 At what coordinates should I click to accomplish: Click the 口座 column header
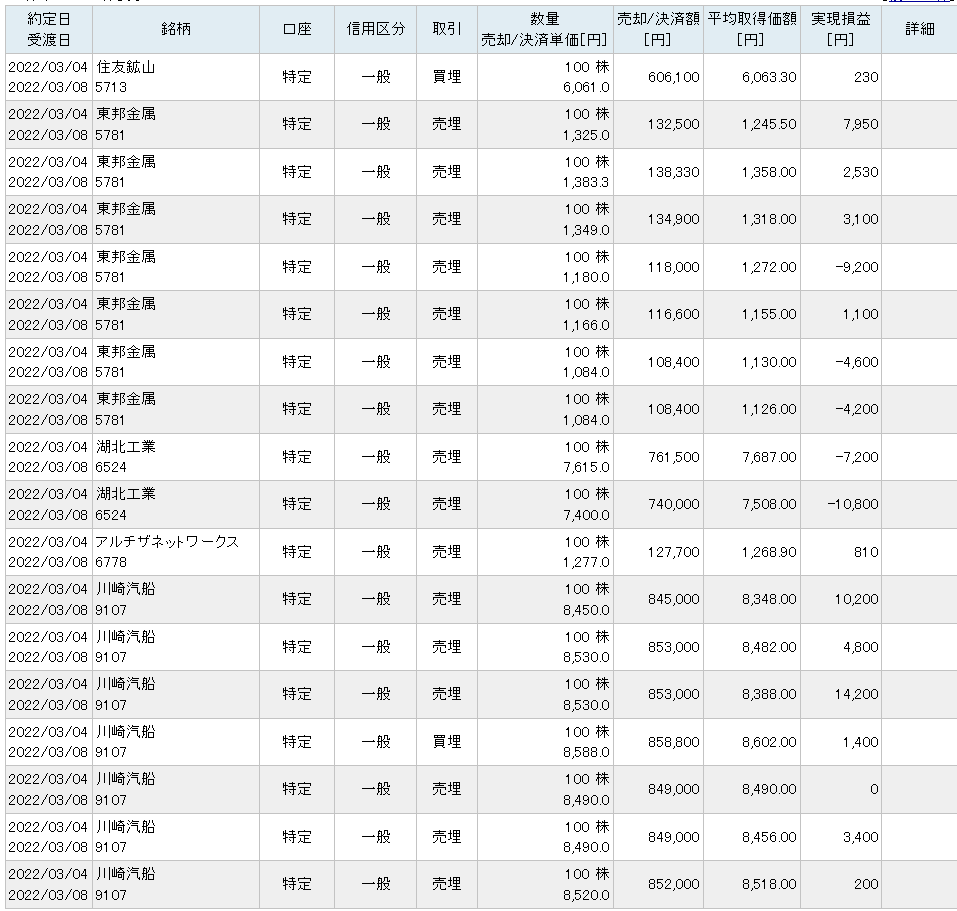coord(297,29)
